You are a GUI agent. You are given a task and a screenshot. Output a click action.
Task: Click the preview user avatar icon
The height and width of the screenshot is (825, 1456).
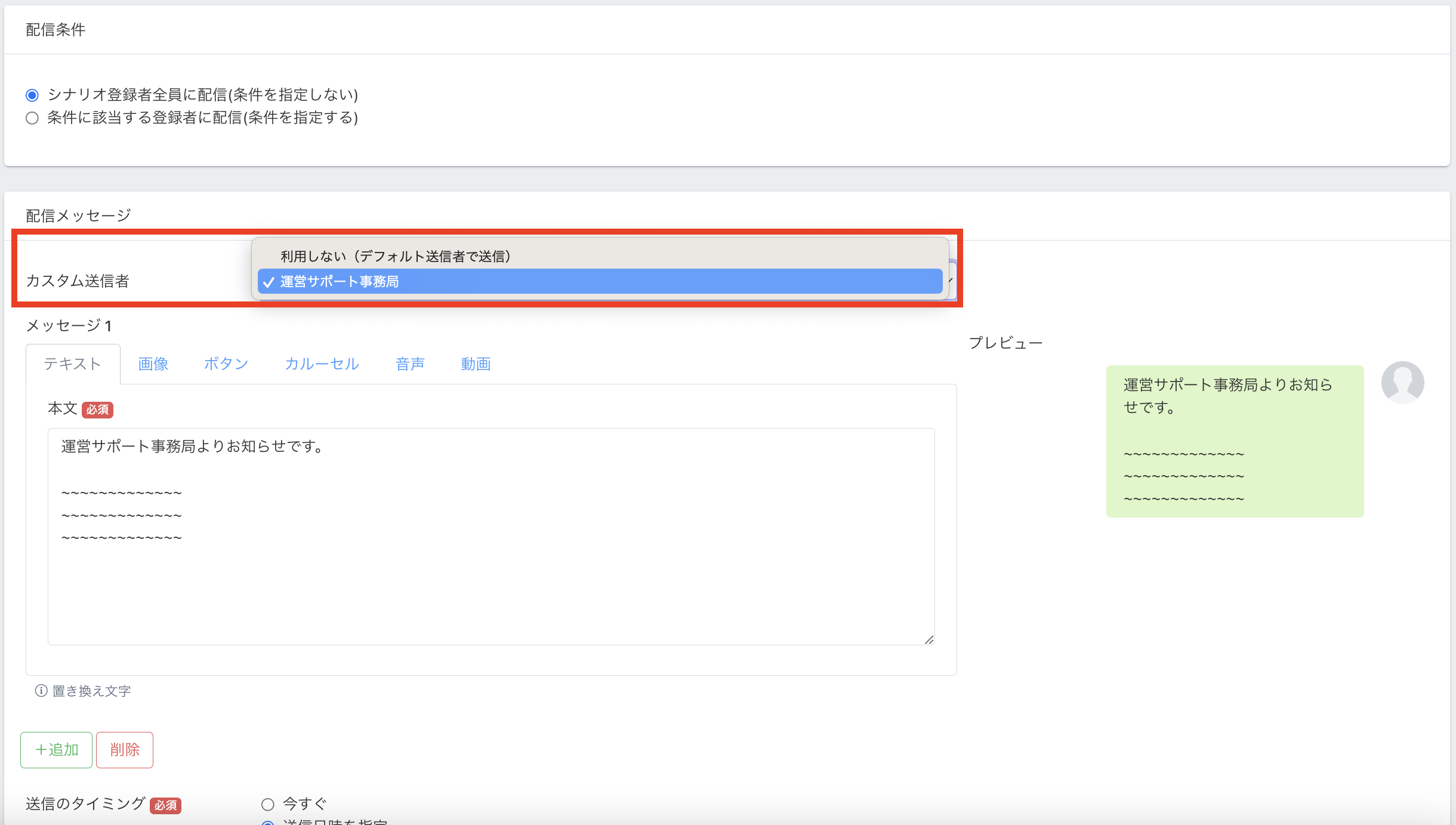tap(1402, 383)
